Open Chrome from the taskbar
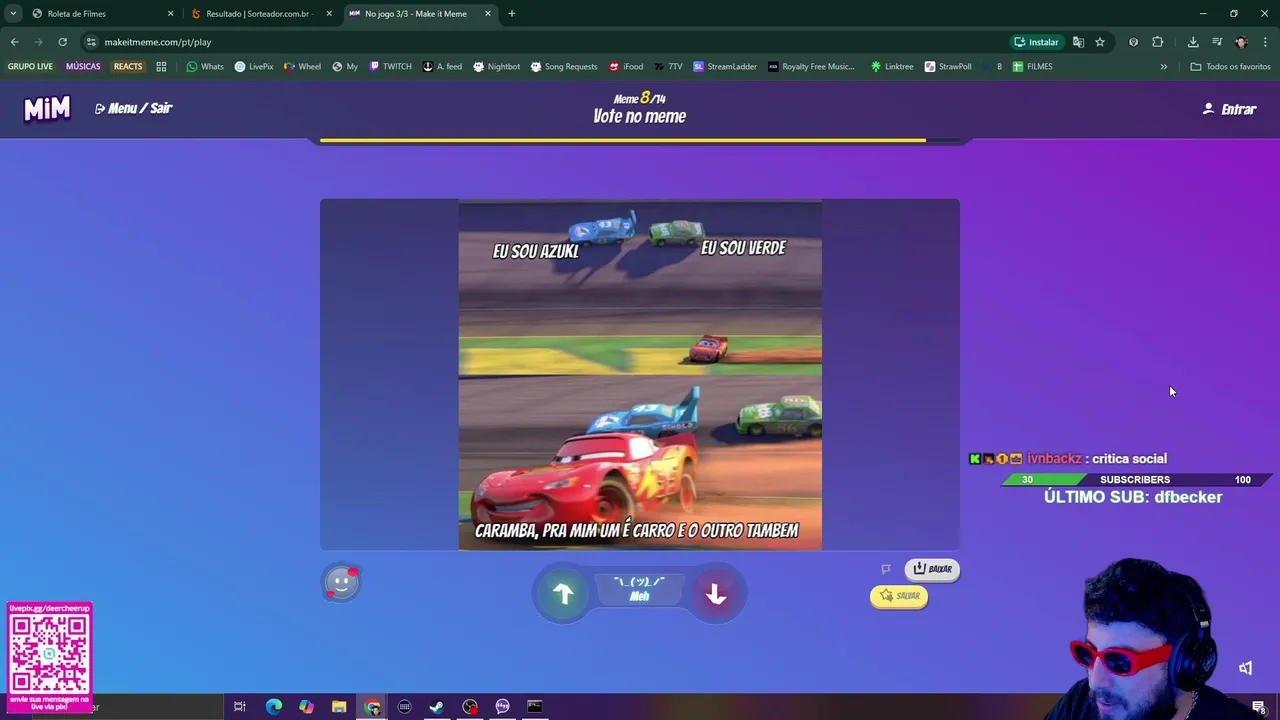The width and height of the screenshot is (1280, 720). [x=372, y=707]
